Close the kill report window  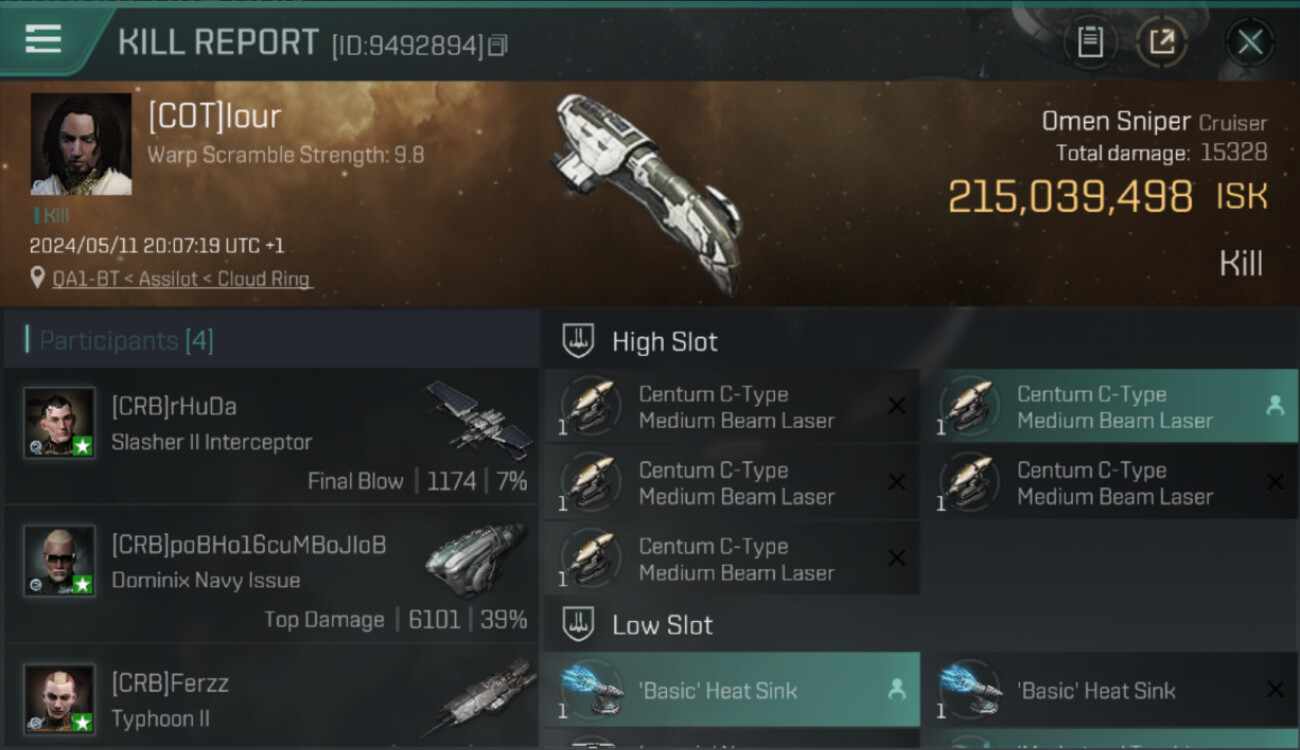[1249, 42]
